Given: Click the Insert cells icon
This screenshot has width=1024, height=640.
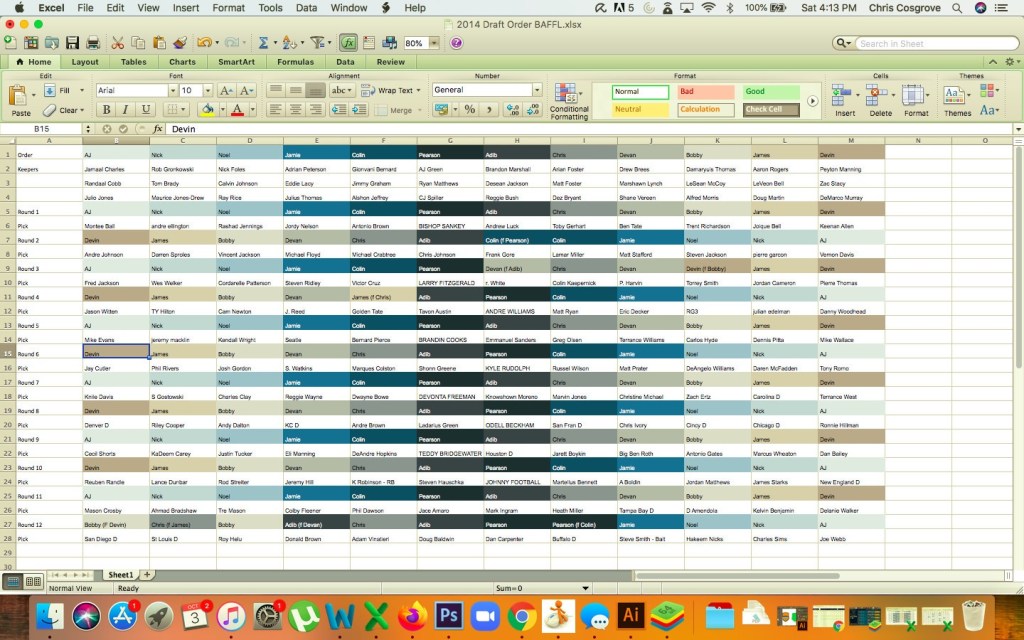Looking at the screenshot, I should pos(845,100).
